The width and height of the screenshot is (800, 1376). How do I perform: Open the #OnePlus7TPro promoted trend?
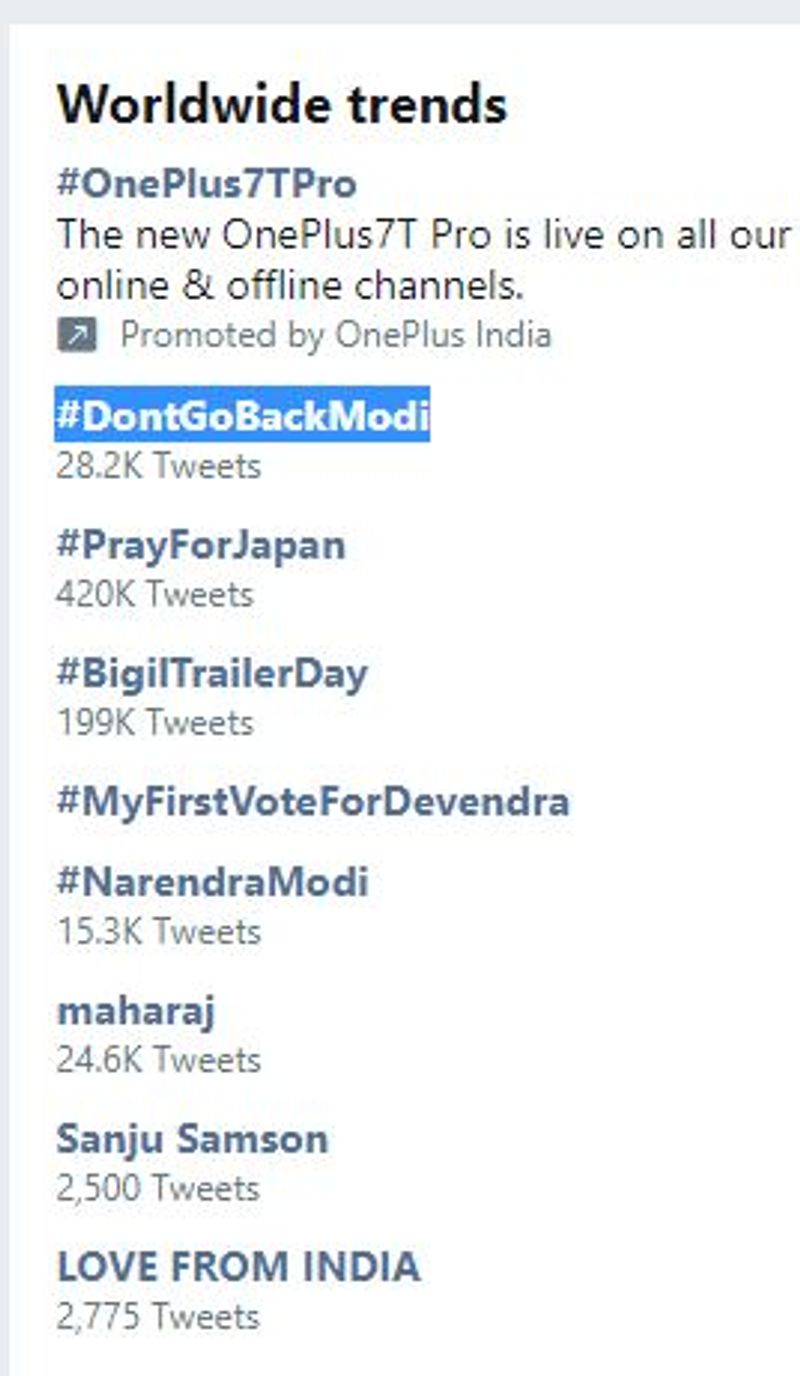pos(207,184)
